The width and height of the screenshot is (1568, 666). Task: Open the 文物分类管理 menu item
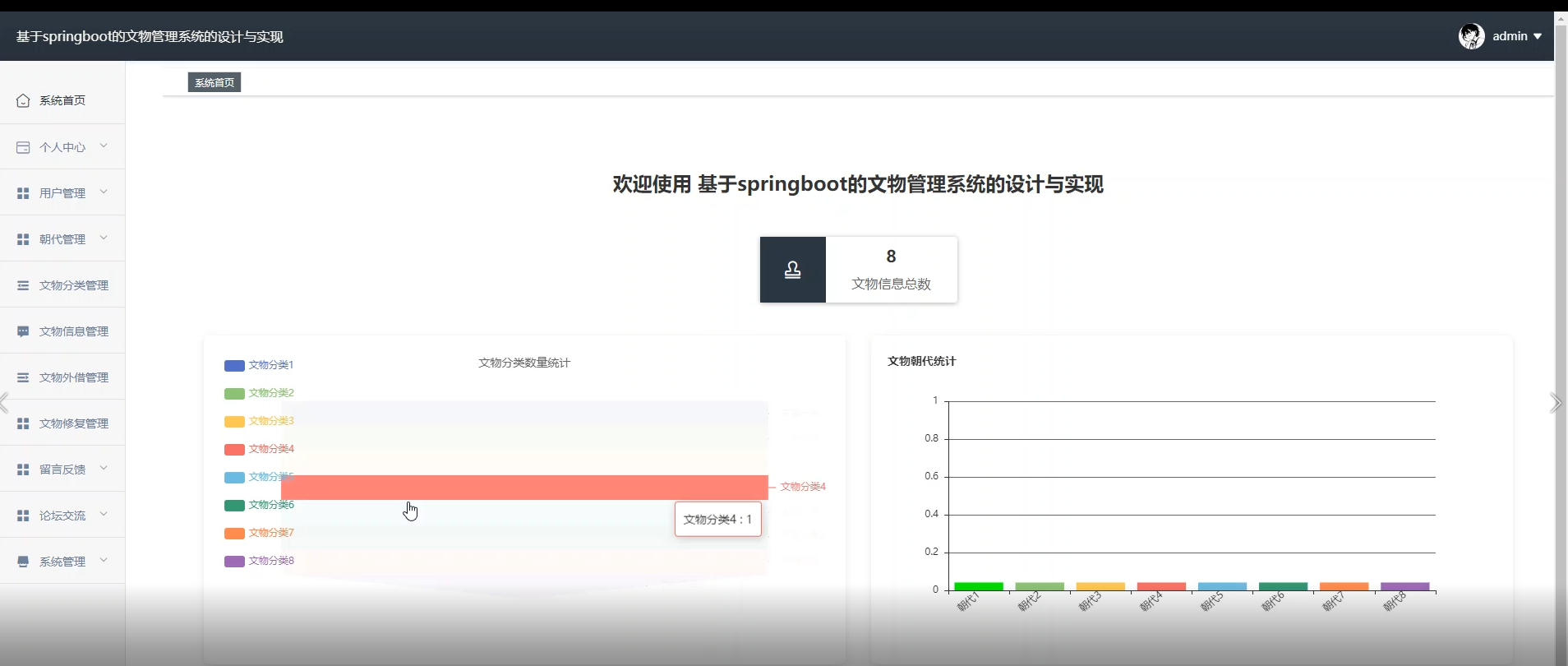point(62,285)
